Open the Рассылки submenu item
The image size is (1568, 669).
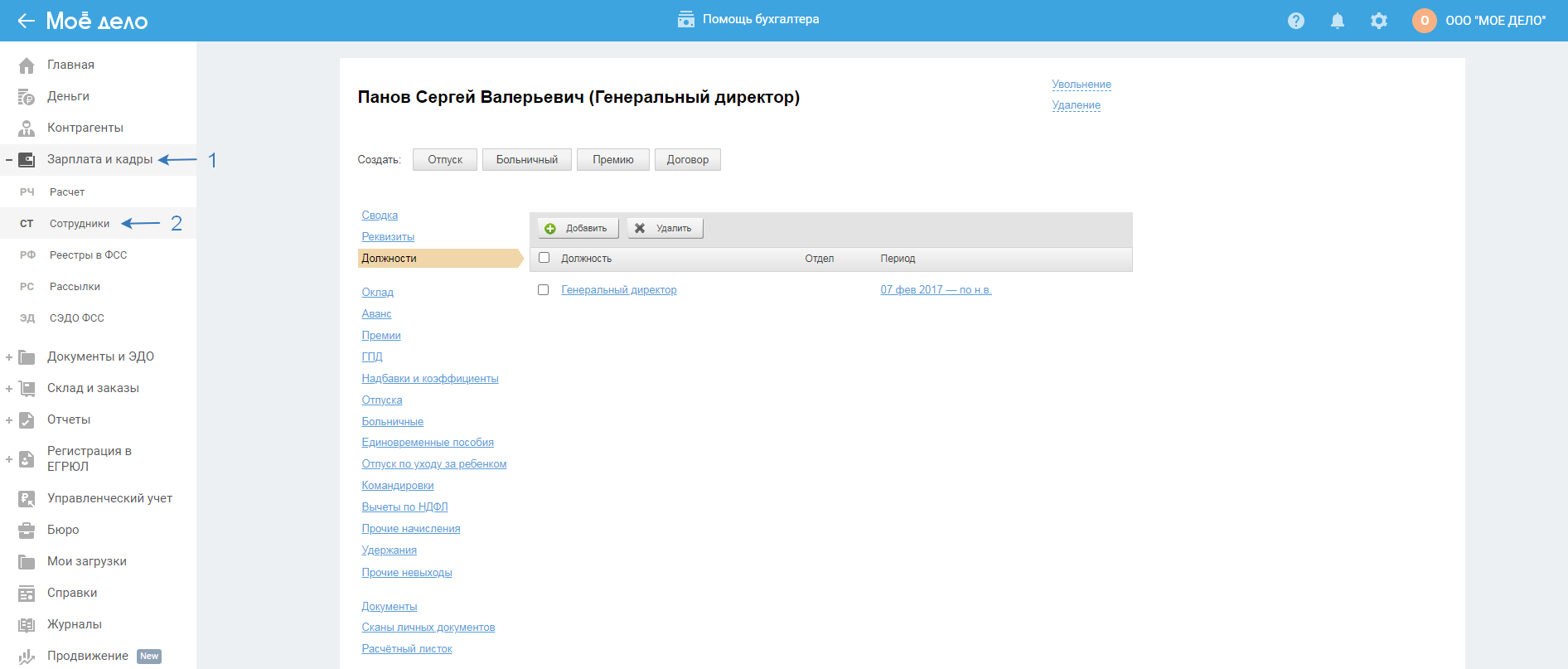point(75,287)
